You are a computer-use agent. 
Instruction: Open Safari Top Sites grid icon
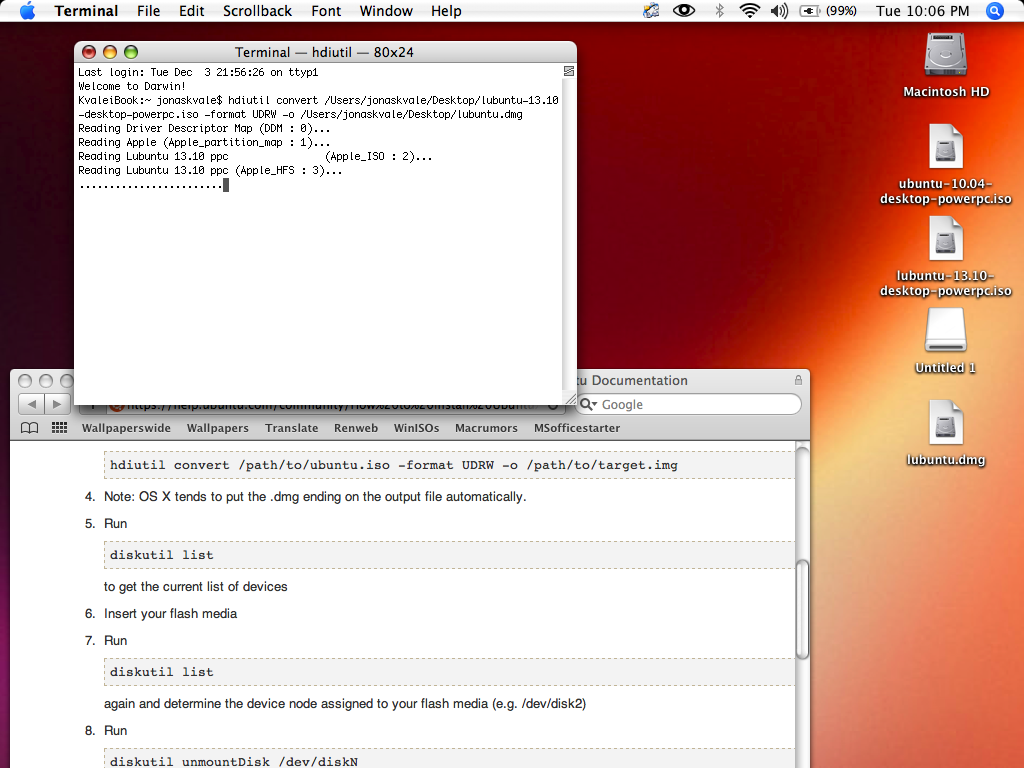pyautogui.click(x=59, y=428)
